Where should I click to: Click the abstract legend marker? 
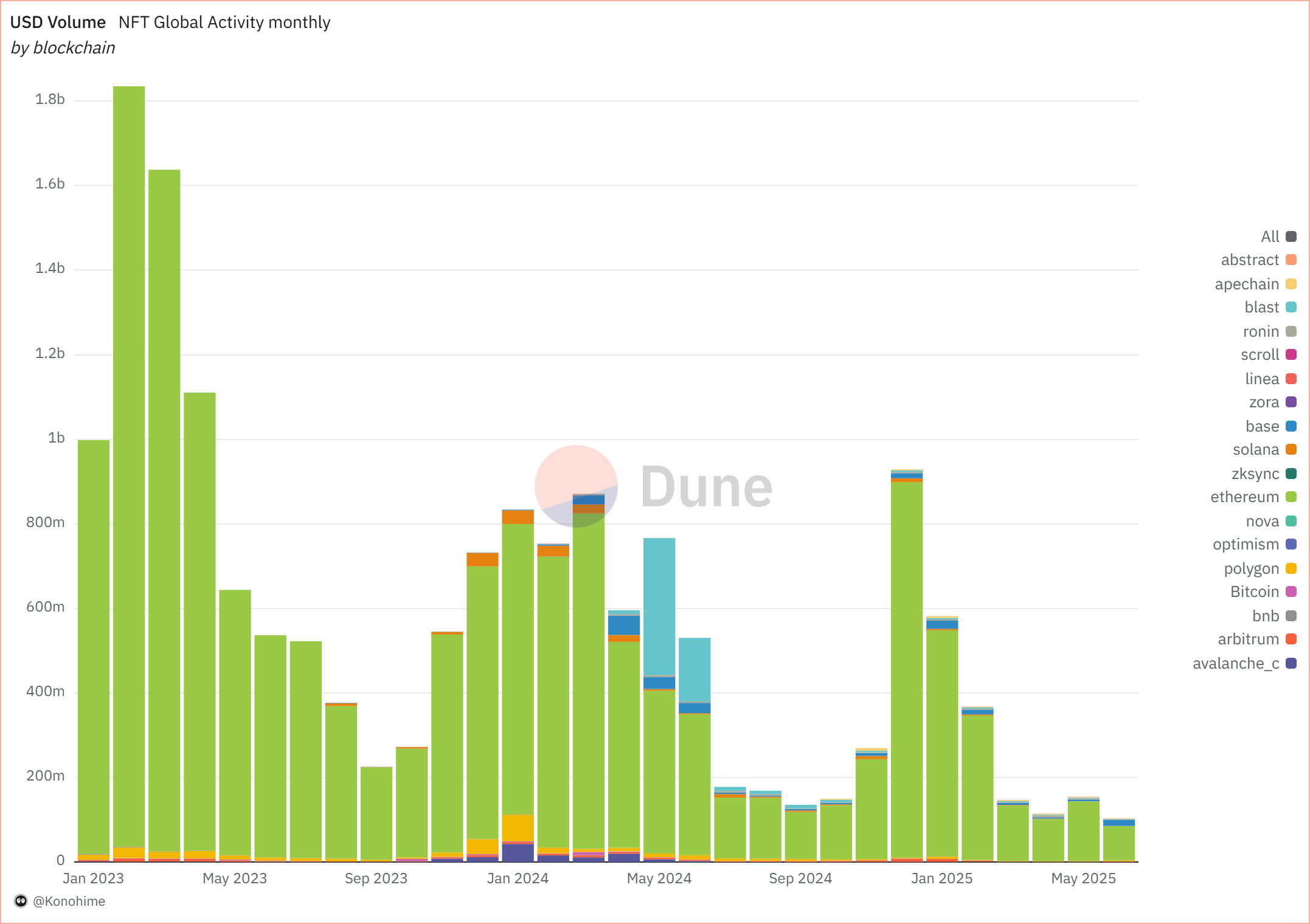pyautogui.click(x=1291, y=260)
